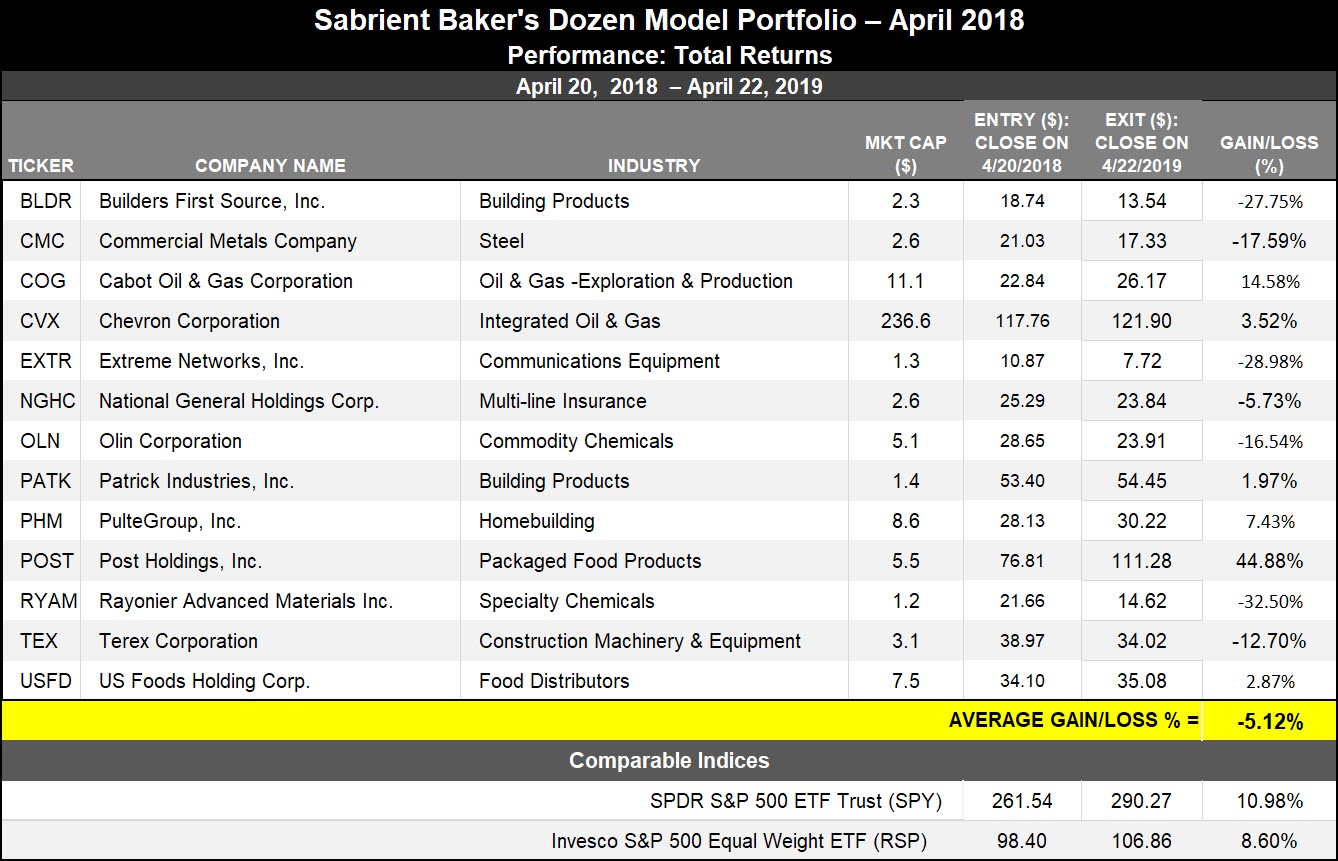Select the BLDR ticker cell
Viewport: 1338px width, 861px height.
coord(46,201)
